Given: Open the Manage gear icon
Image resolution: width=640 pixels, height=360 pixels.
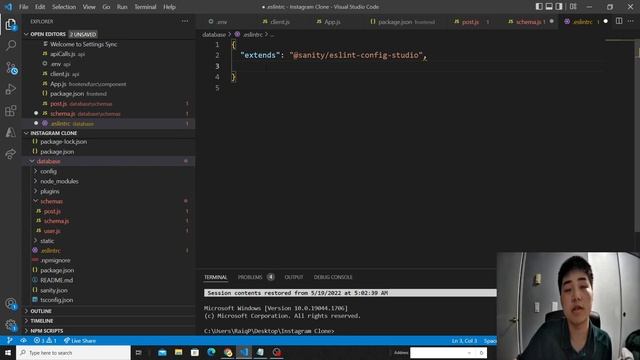Looking at the screenshot, I should (11, 325).
